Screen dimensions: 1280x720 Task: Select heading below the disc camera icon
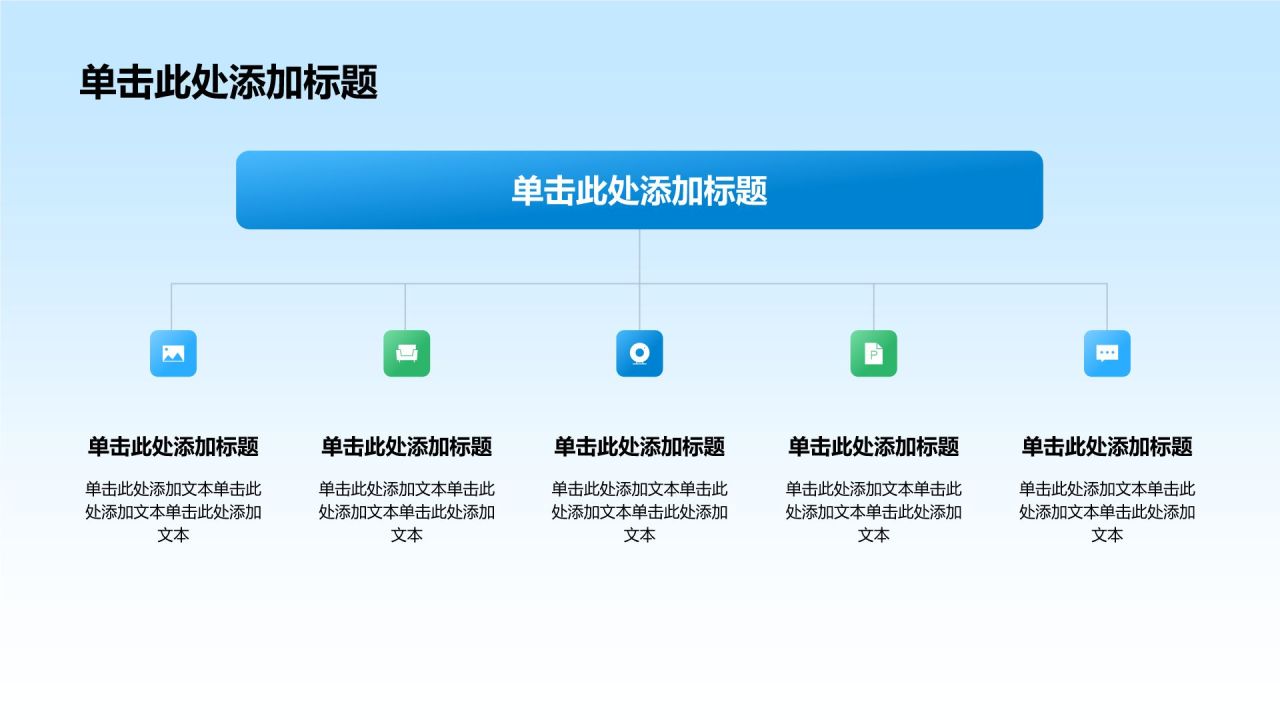(640, 447)
